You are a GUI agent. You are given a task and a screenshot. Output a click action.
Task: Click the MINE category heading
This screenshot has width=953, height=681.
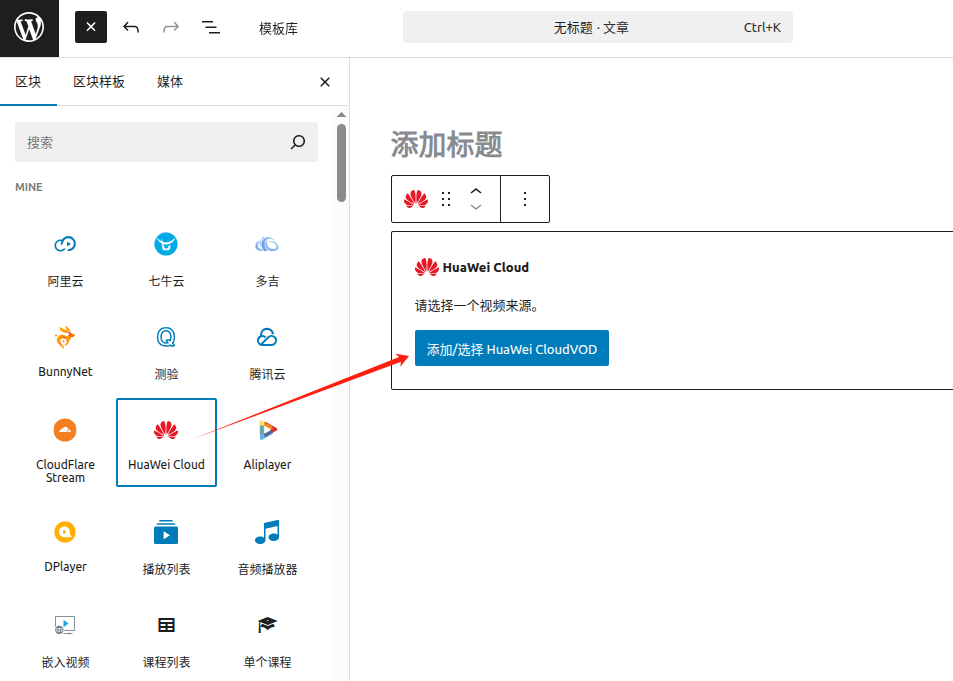29,187
